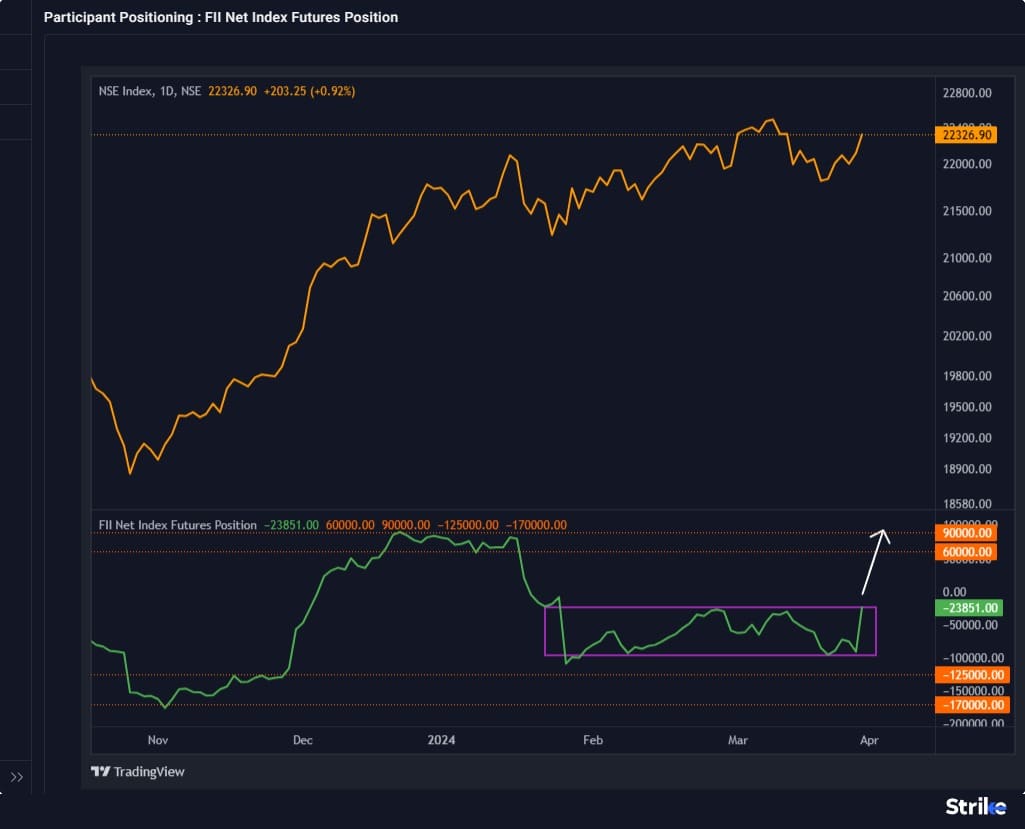Click the 2024 label on time axis
The image size is (1025, 829).
point(441,740)
